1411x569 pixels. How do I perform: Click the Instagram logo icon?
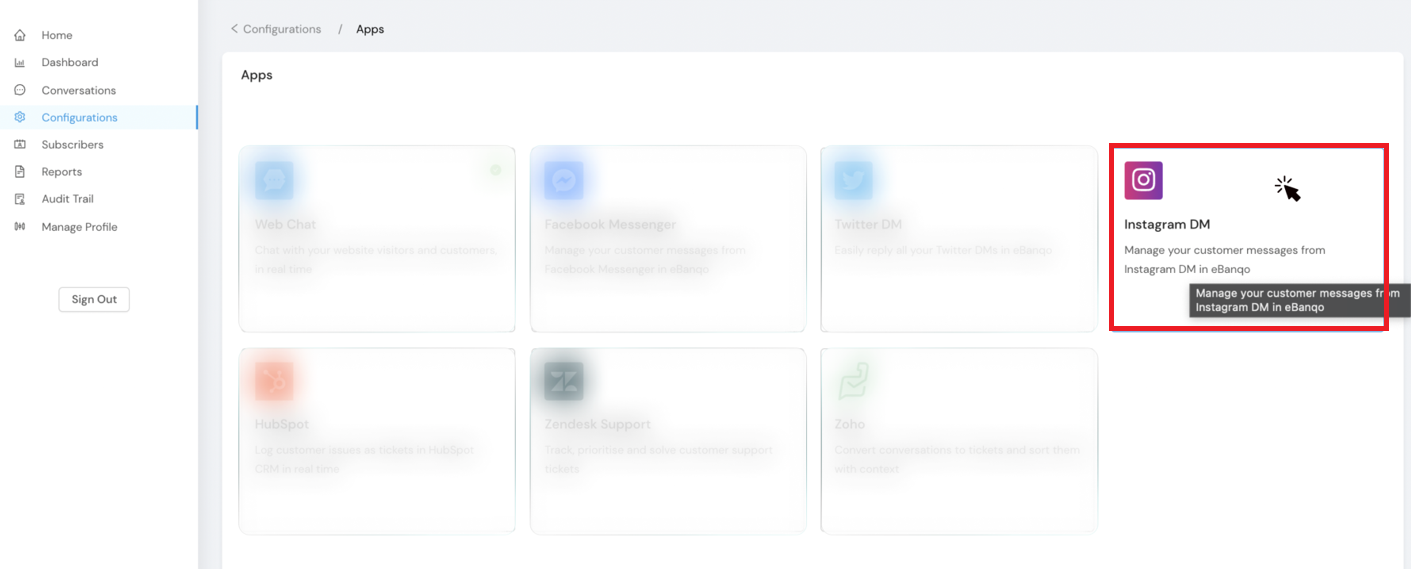point(1143,180)
